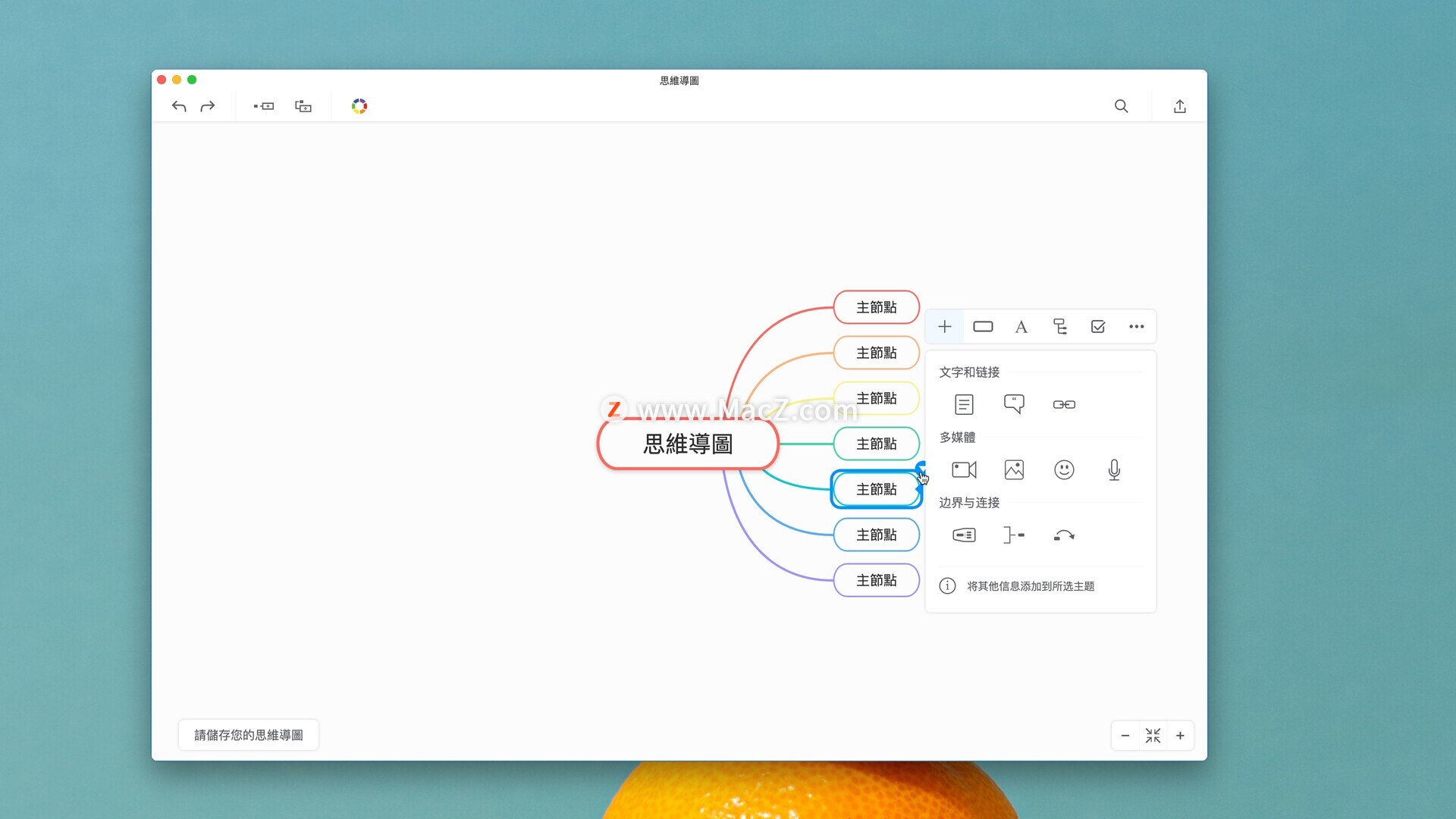
Task: Insert an image into the node
Action: [1014, 470]
